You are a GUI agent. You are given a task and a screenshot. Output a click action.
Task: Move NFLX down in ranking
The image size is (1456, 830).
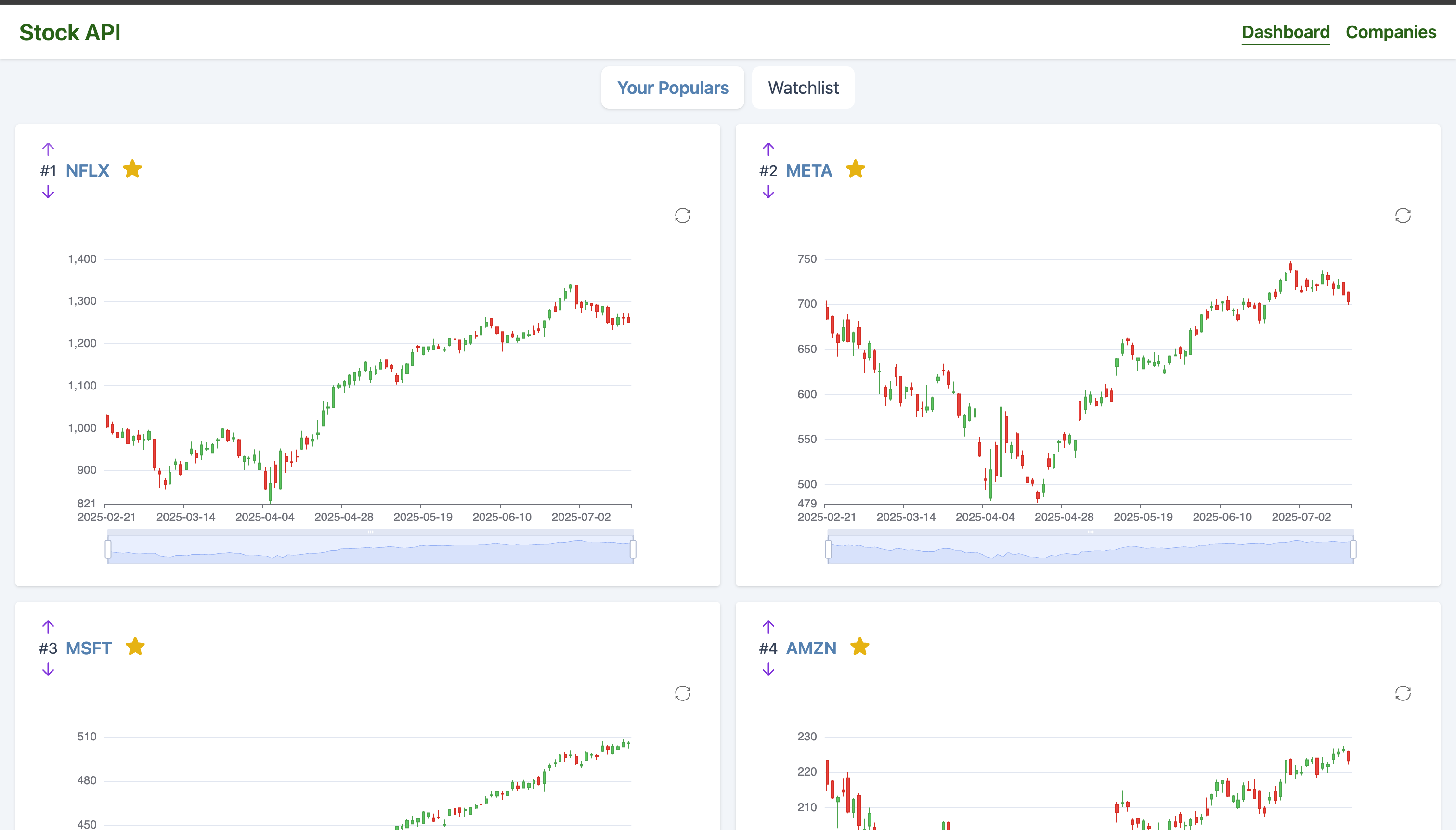pyautogui.click(x=48, y=192)
